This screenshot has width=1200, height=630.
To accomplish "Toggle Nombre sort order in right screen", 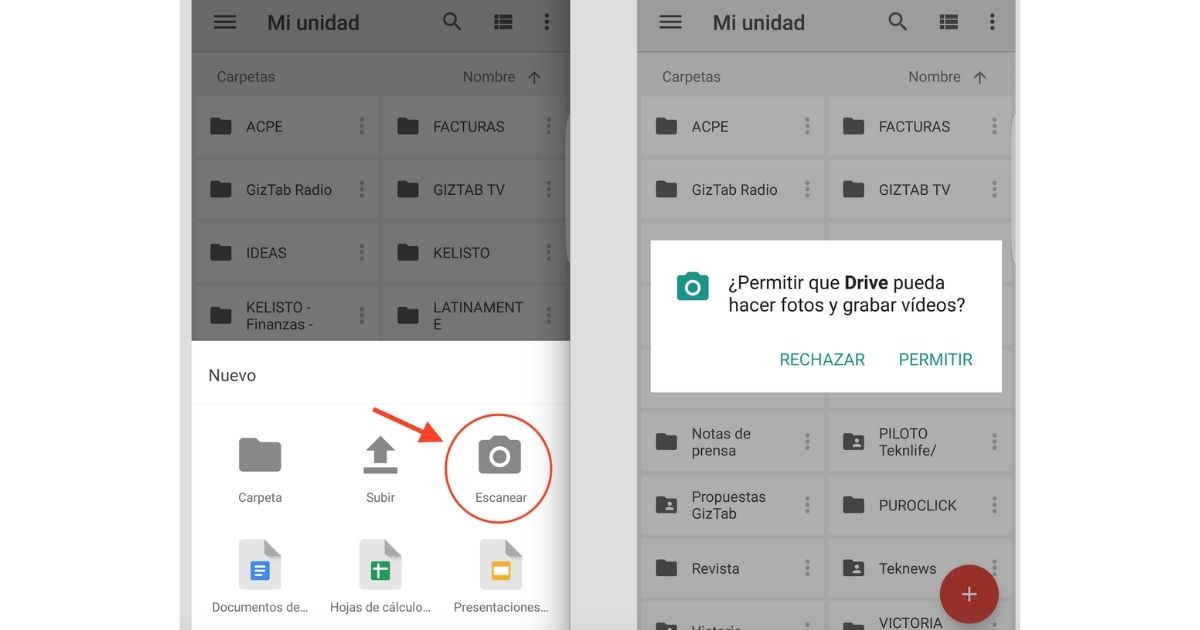I will pos(948,77).
